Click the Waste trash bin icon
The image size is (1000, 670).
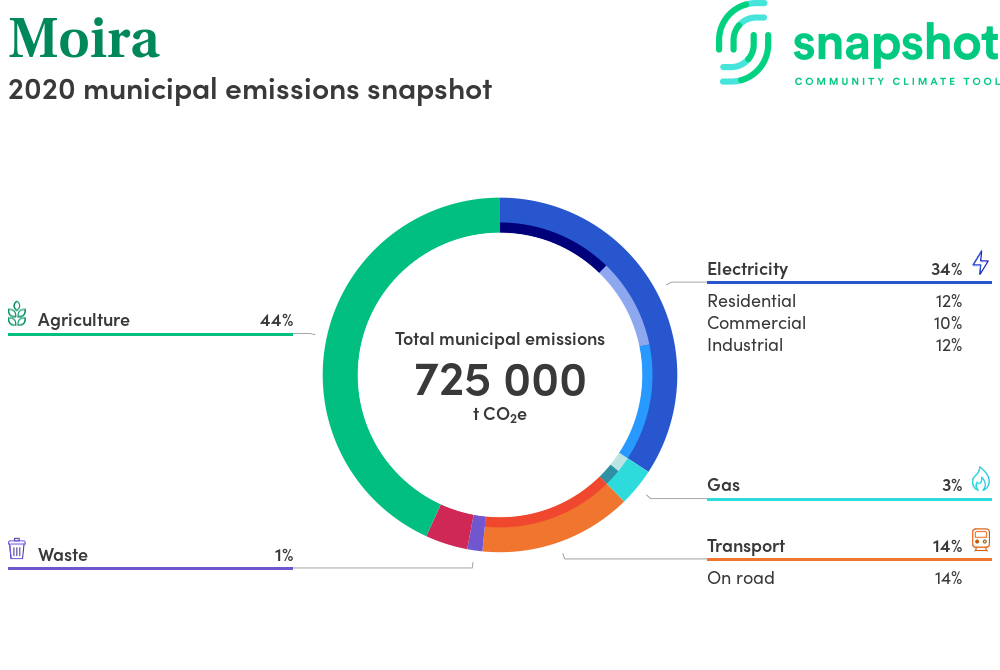click(17, 548)
